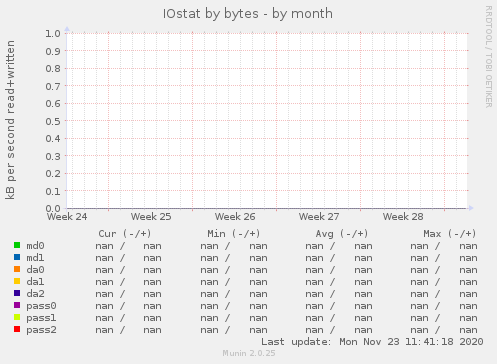Click the green md0 color swatch

point(17,245)
